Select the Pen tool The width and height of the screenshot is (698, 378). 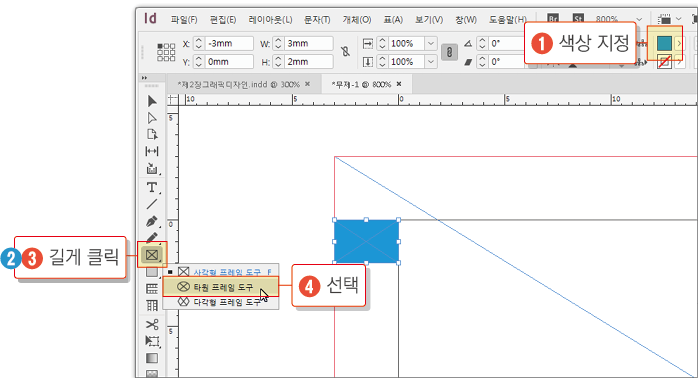coord(152,221)
